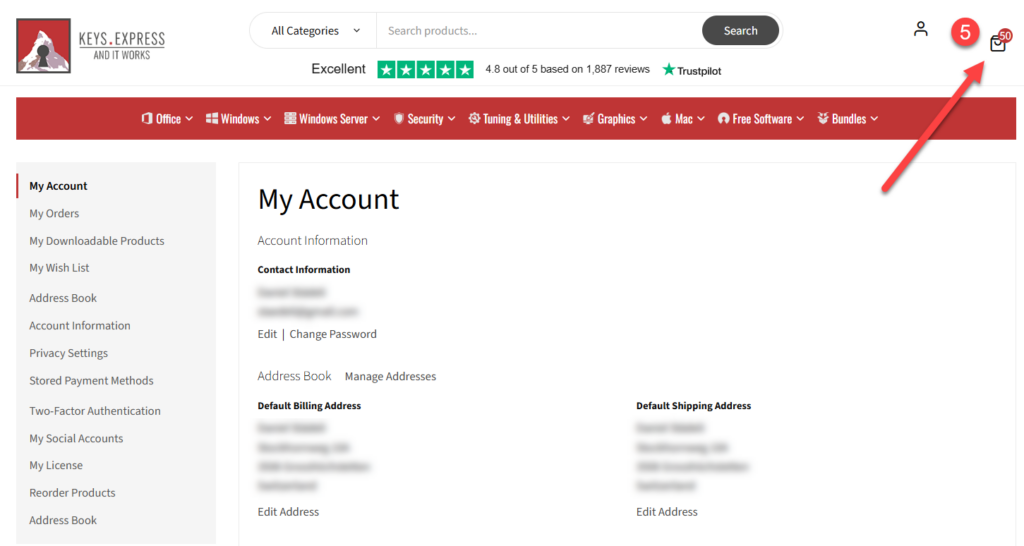
Task: Focus the search products field
Action: [x=538, y=31]
